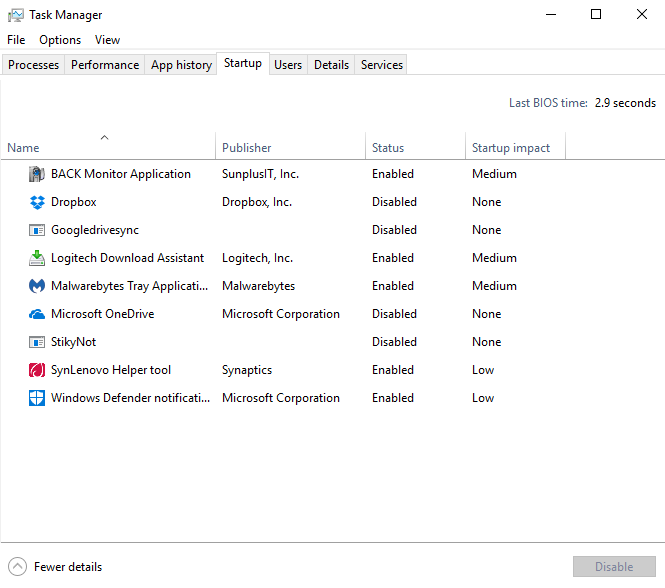Switch to the Users tab
This screenshot has height=588, width=665.
coord(288,65)
